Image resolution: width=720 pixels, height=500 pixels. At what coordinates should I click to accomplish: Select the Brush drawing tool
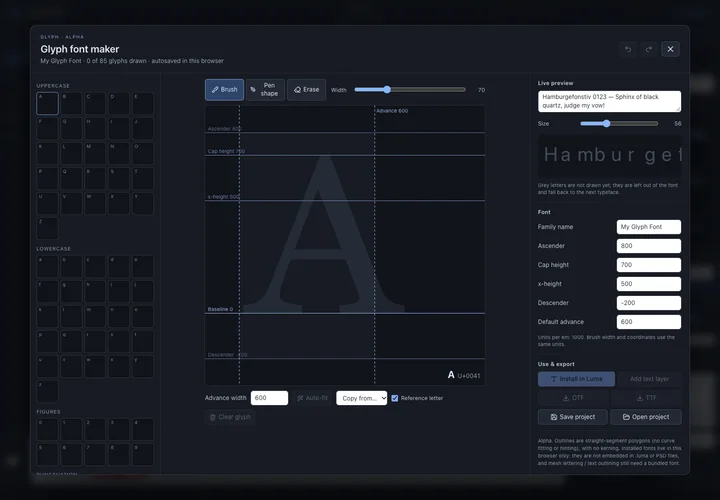pos(224,90)
